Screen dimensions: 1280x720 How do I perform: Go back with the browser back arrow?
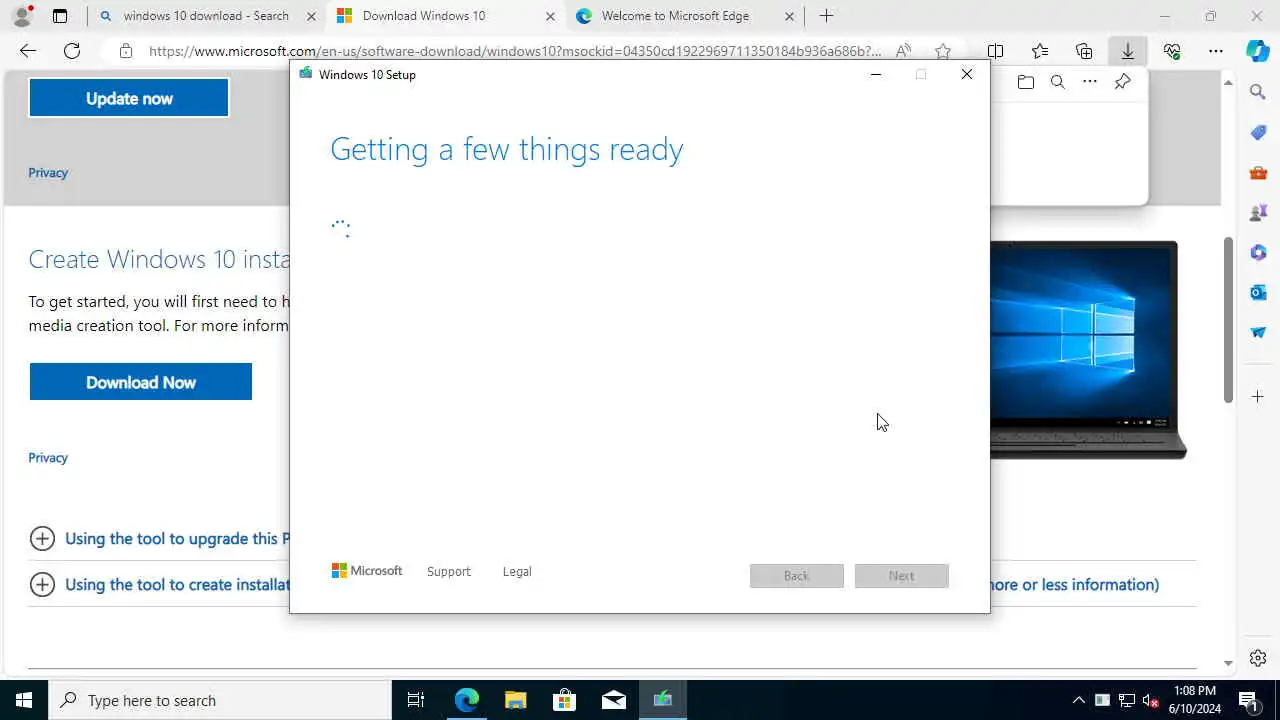point(28,51)
